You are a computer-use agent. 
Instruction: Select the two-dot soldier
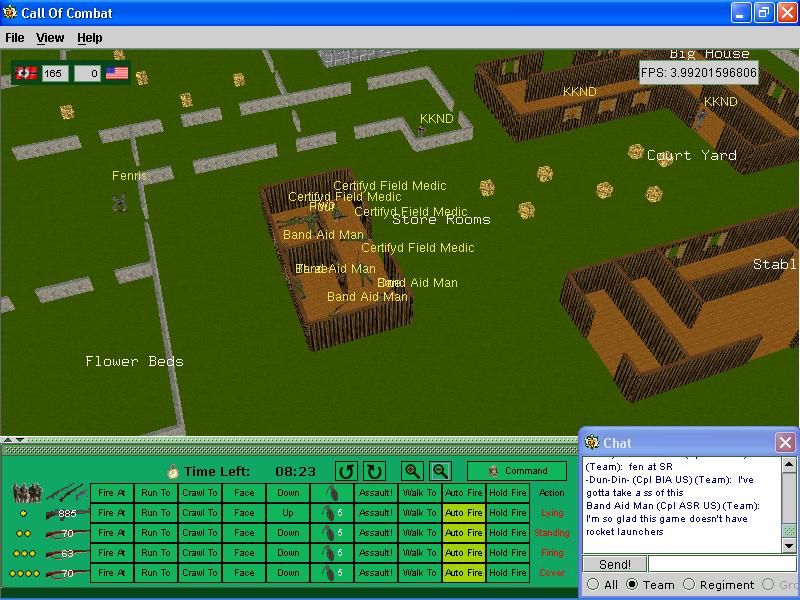[23, 533]
